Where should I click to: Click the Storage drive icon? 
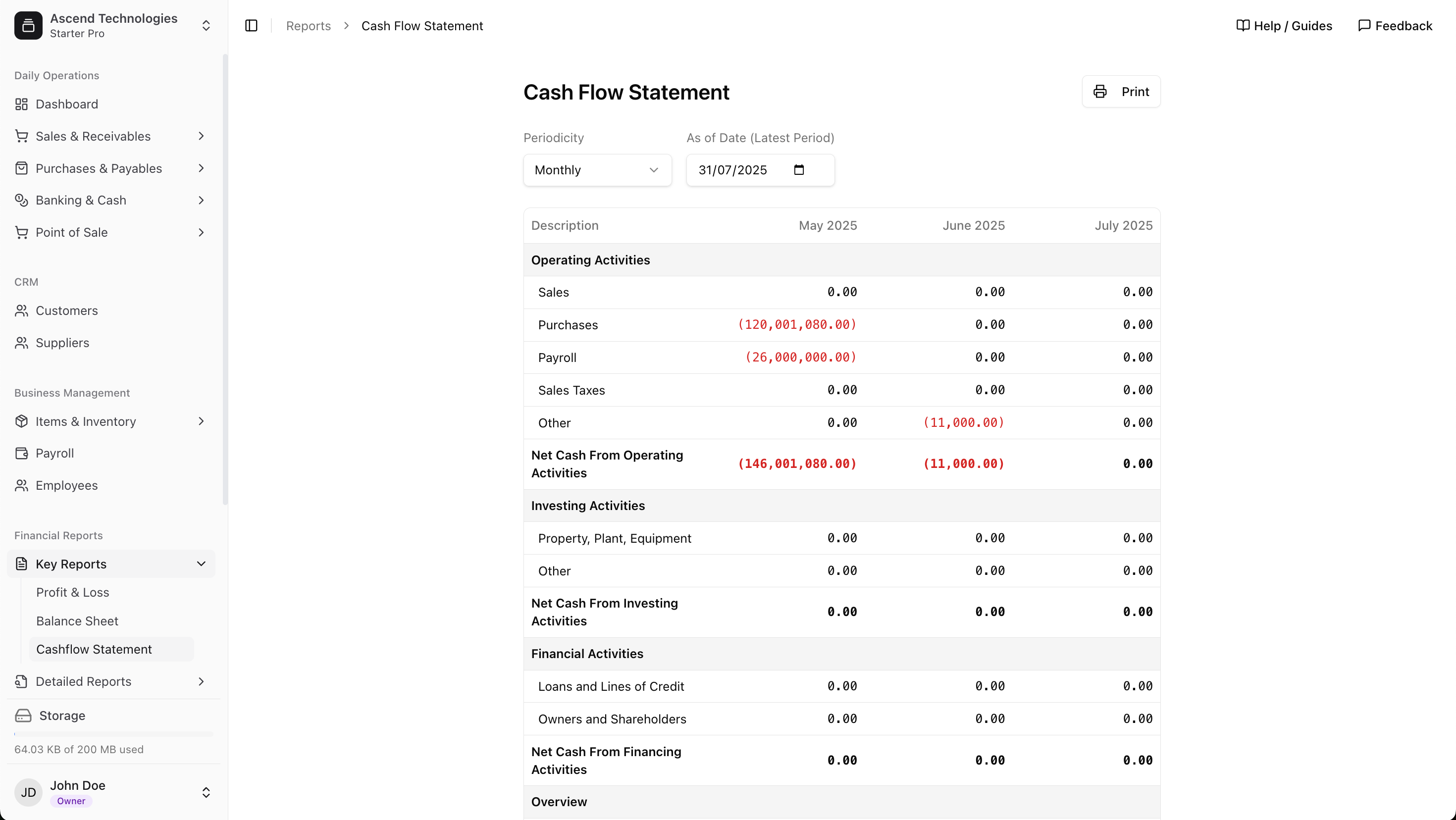coord(23,716)
